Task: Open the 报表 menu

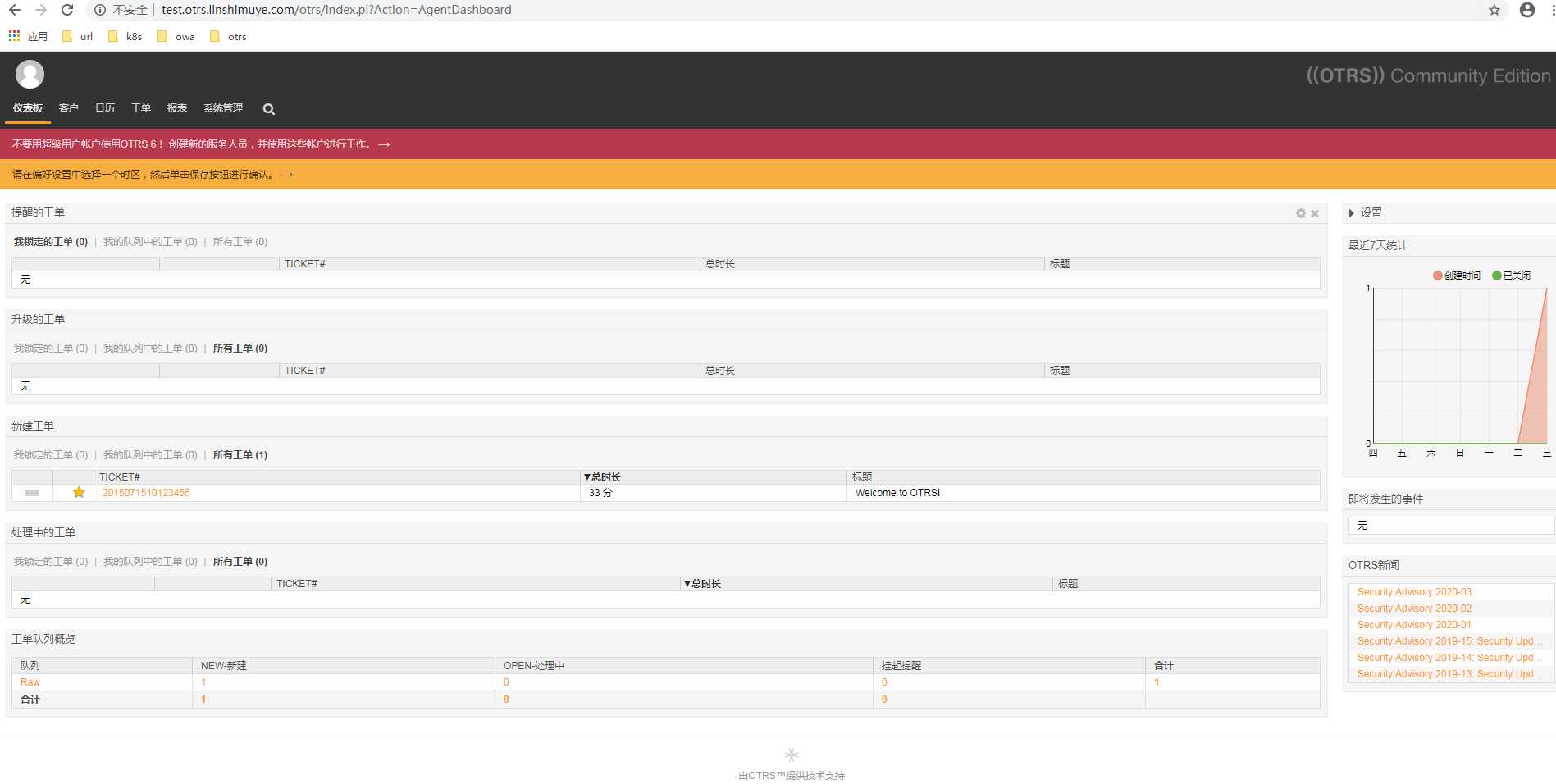Action: coord(177,108)
